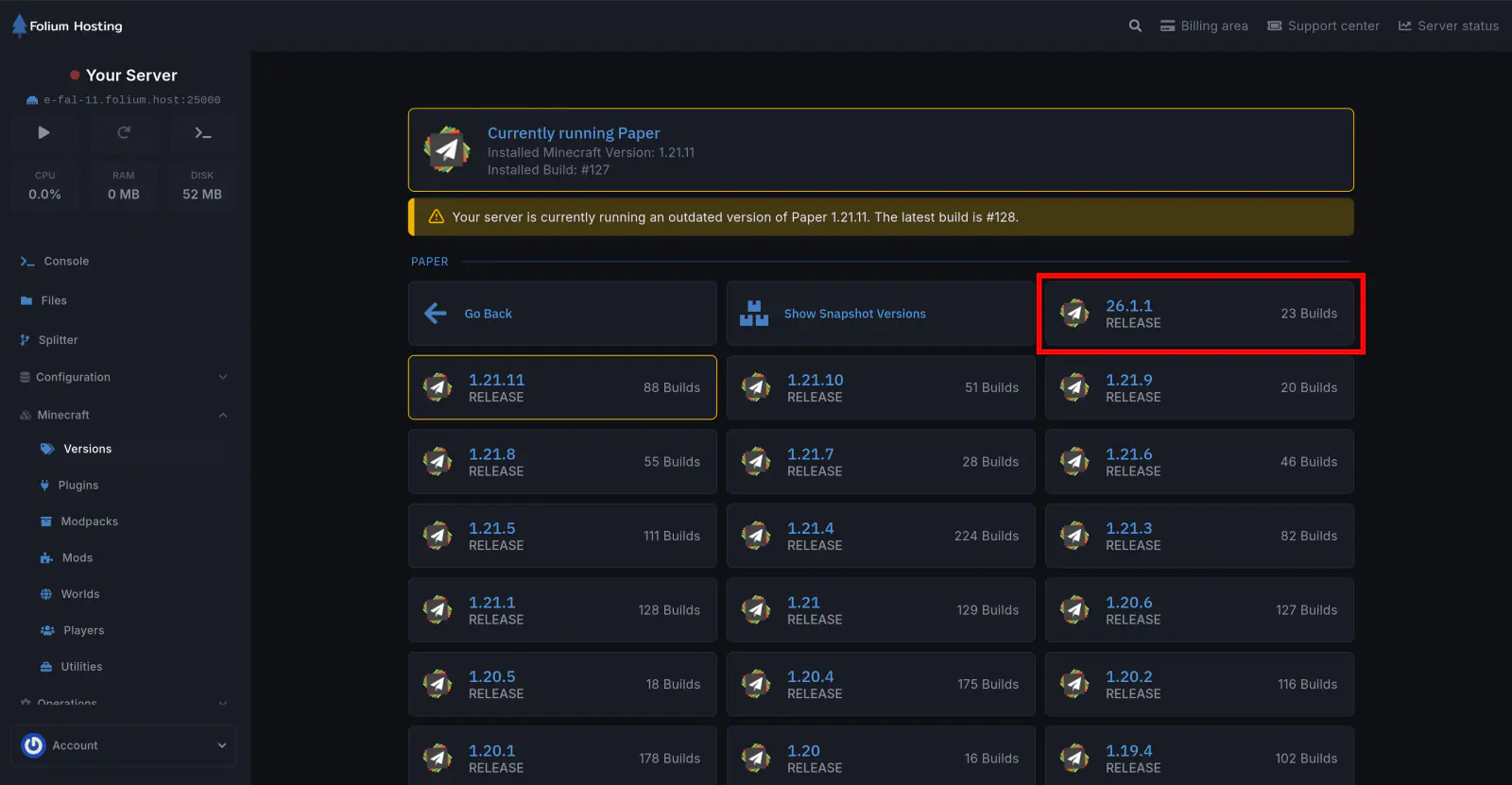
Task: Open the console terminal icon button
Action: point(202,133)
